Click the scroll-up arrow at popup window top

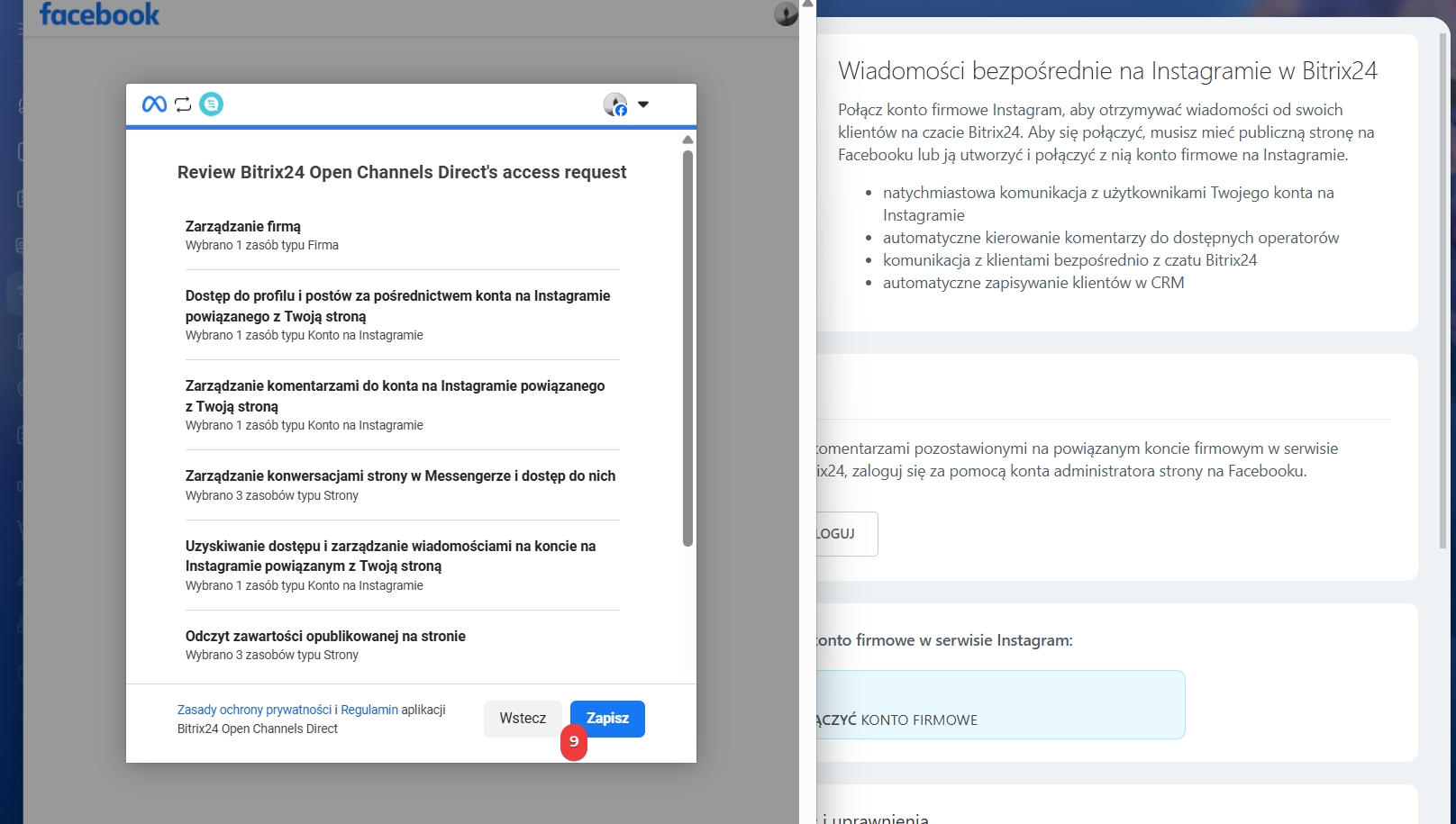pyautogui.click(x=807, y=5)
